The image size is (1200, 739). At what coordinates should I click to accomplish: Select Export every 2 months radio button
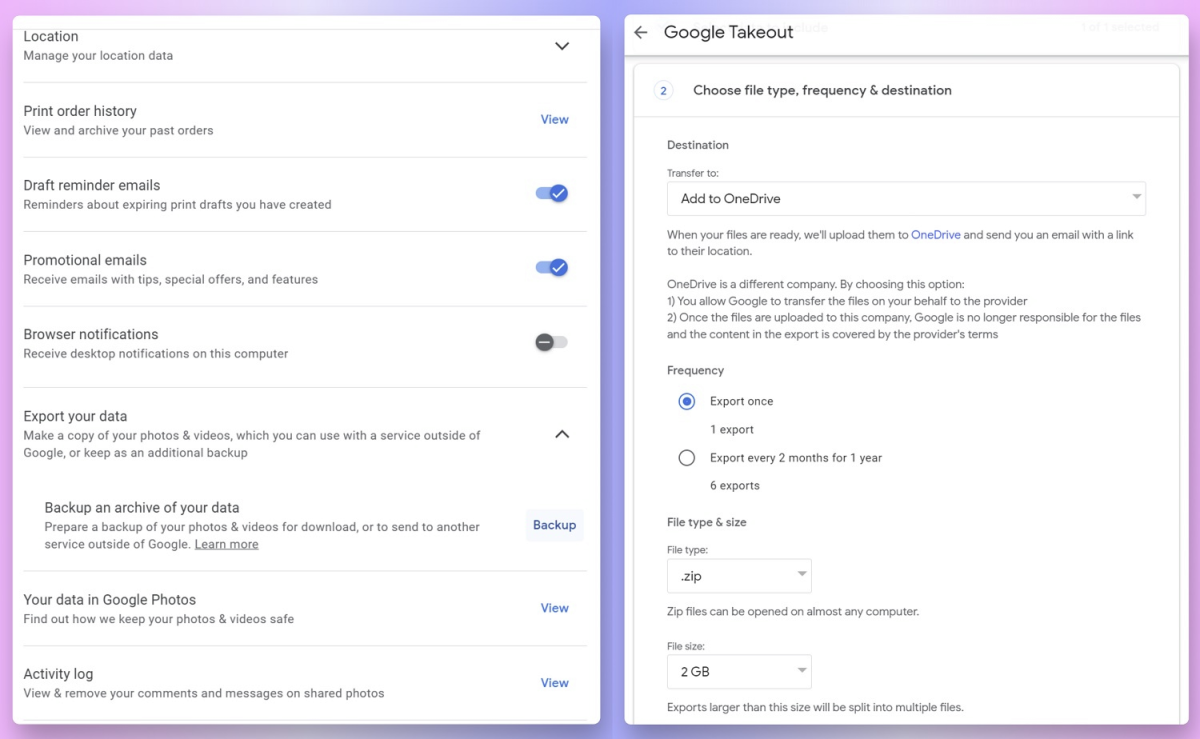[686, 458]
